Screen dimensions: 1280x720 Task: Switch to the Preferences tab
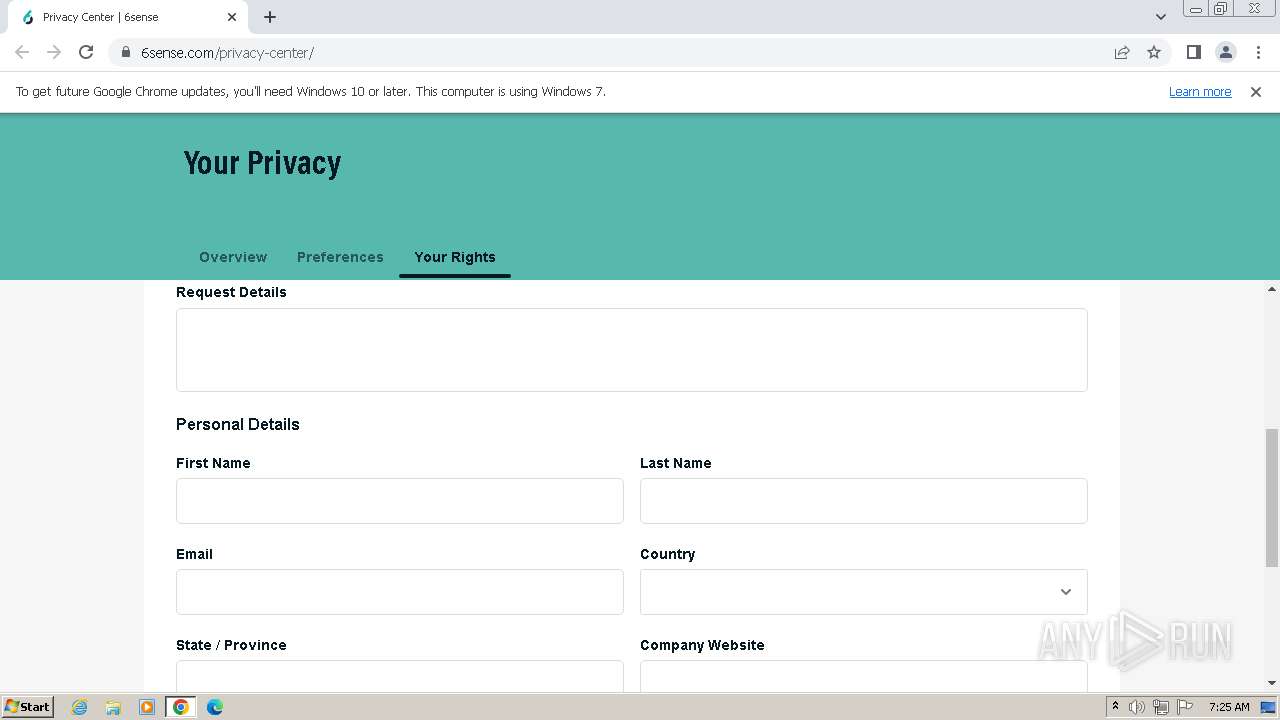click(x=340, y=257)
